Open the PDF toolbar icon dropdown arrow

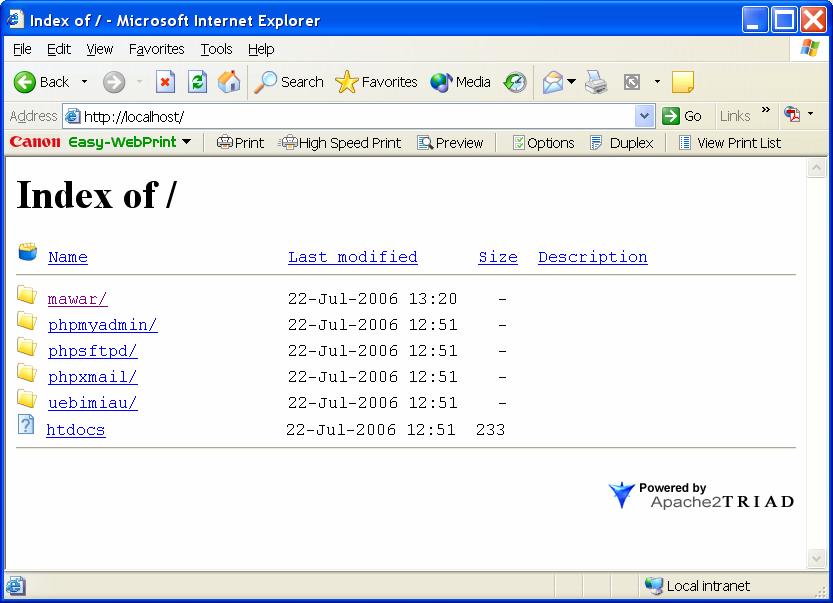click(x=810, y=114)
